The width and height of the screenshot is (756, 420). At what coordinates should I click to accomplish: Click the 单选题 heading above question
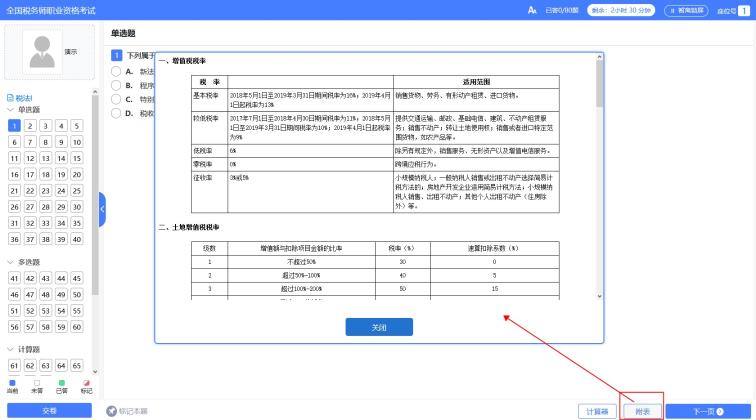tap(123, 33)
